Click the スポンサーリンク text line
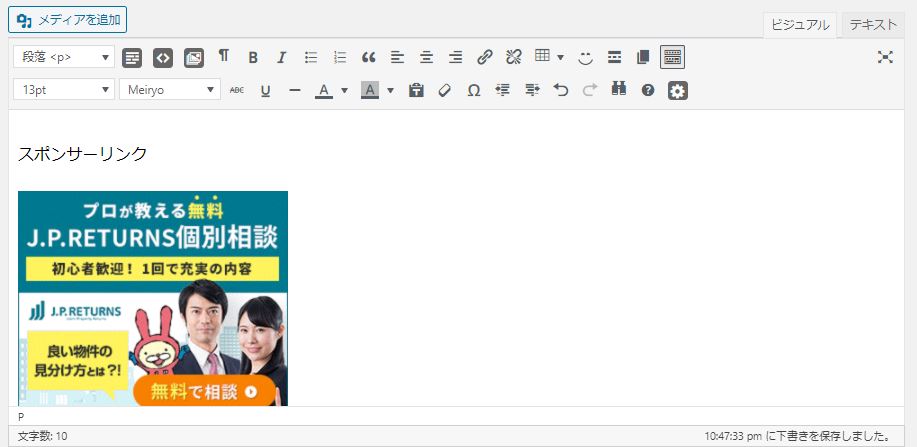This screenshot has width=917, height=447. 82,154
